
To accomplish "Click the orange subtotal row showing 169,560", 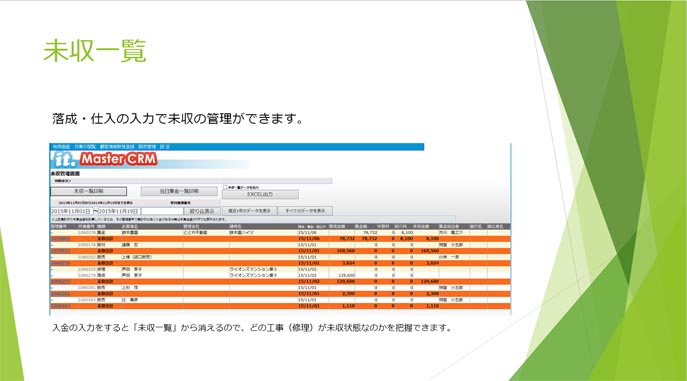I will [x=280, y=251].
